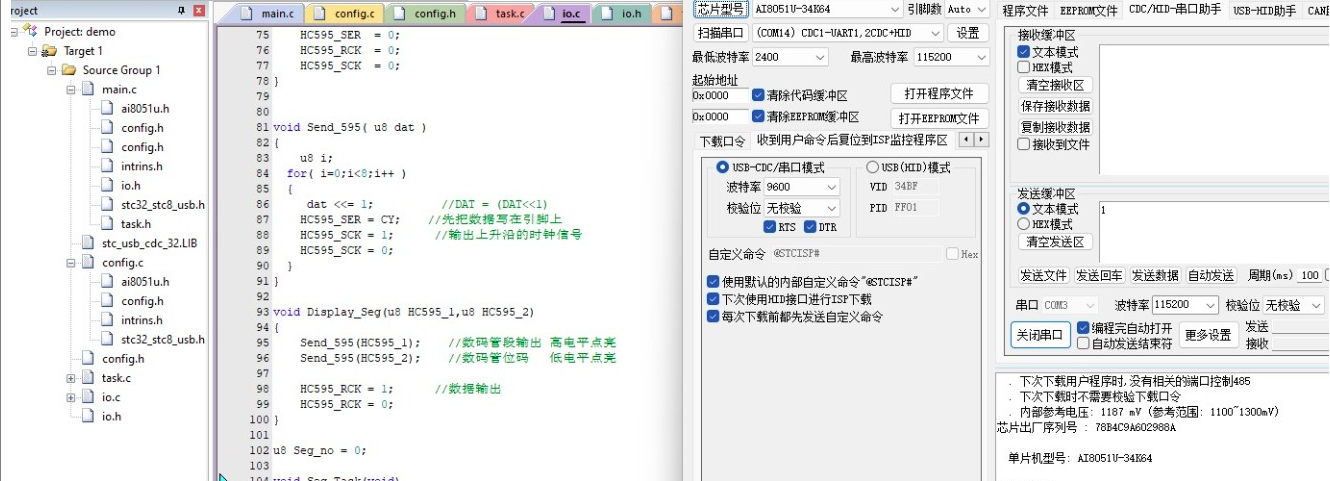1330x481 pixels.
Task: Select USB-CDC/串口模式 radio button
Action: [x=723, y=167]
